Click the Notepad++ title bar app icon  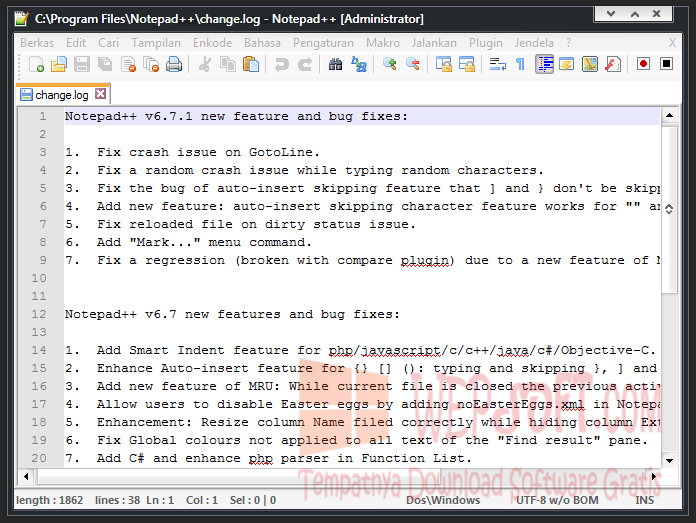[21, 19]
